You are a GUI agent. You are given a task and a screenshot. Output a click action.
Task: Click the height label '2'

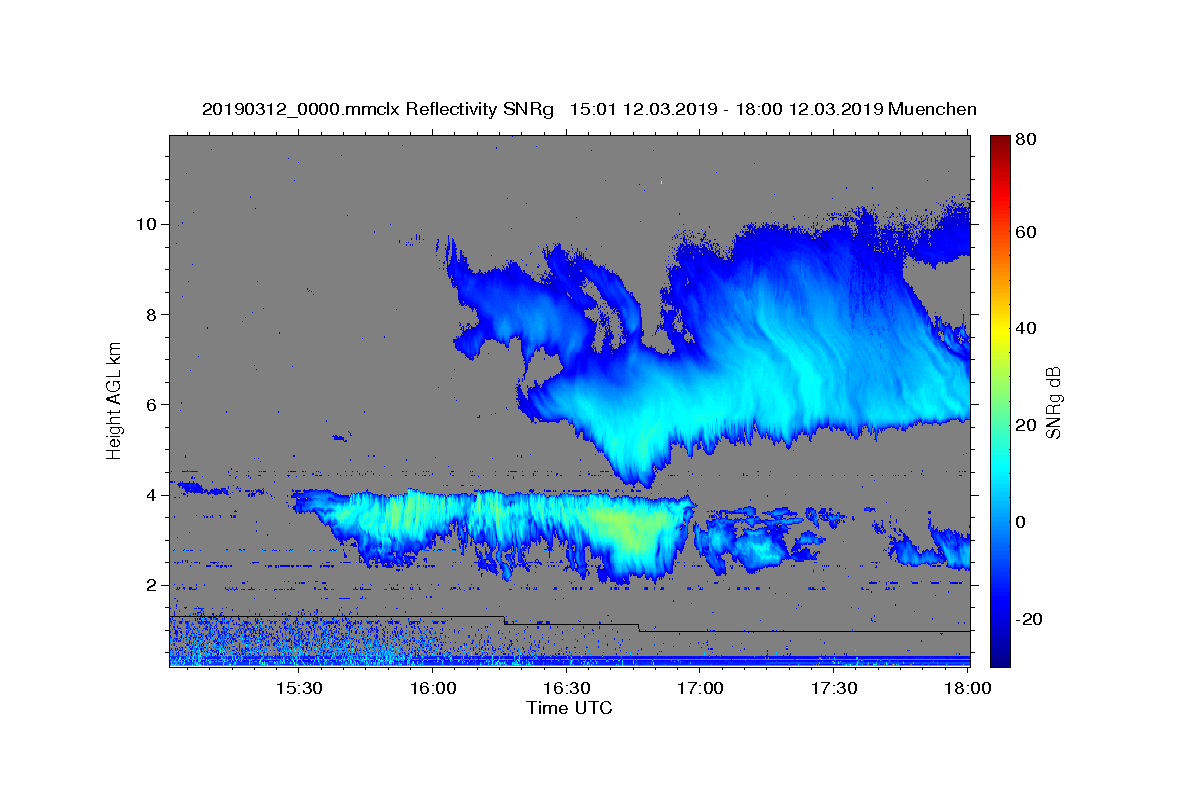pyautogui.click(x=153, y=585)
